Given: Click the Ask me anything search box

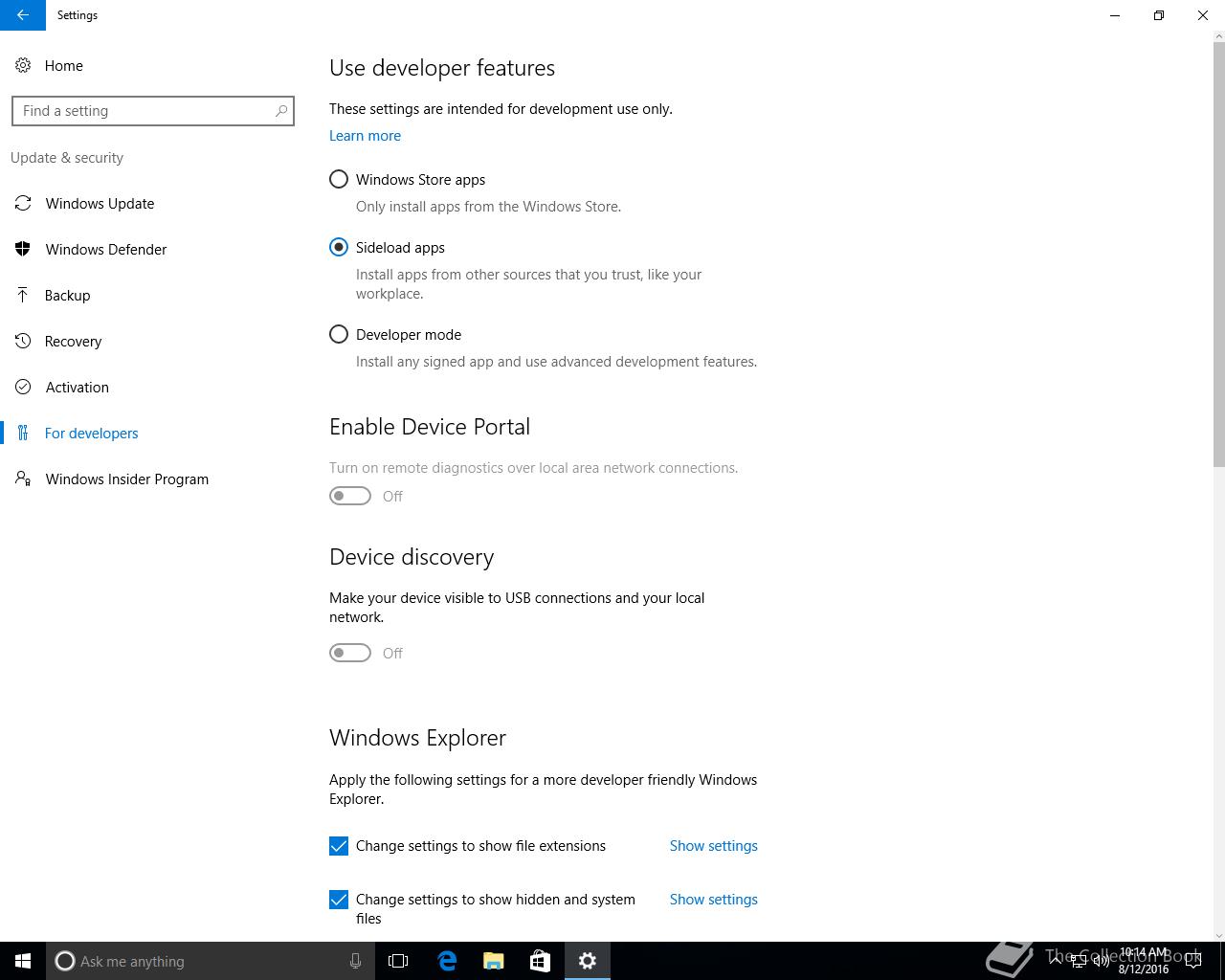Looking at the screenshot, I should click(209, 961).
